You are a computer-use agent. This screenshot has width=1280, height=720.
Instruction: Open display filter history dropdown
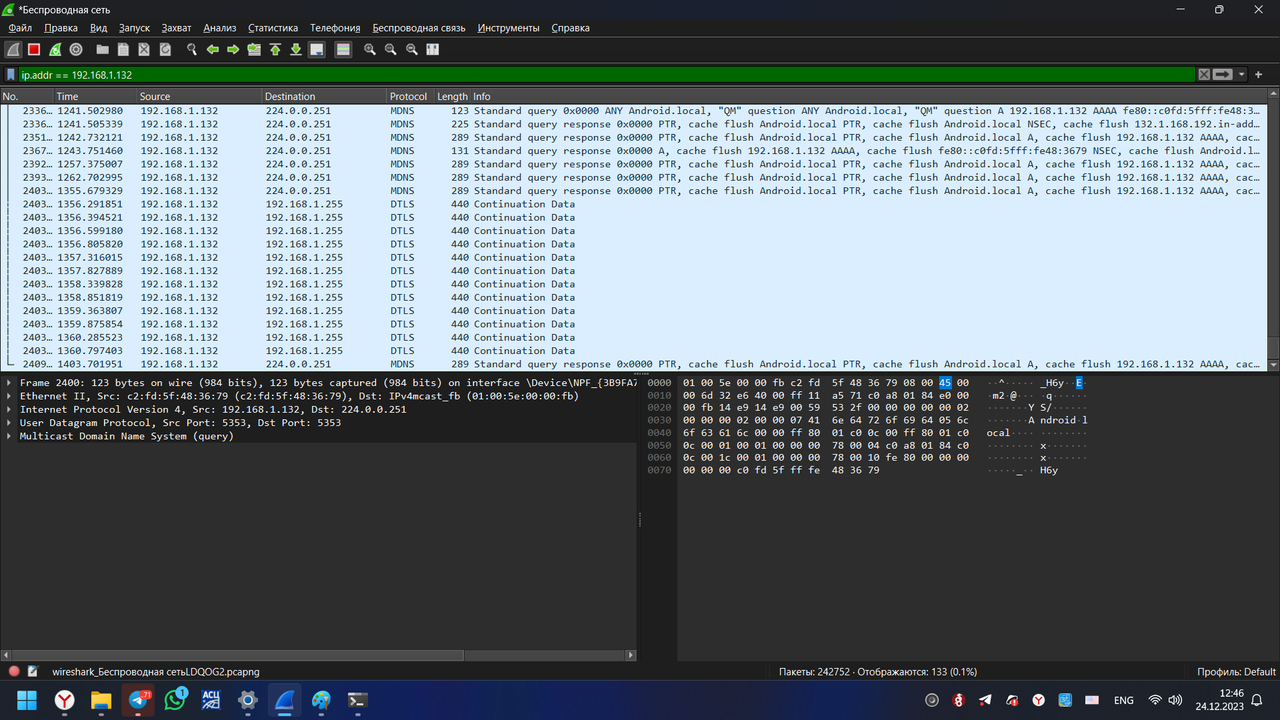point(1242,74)
